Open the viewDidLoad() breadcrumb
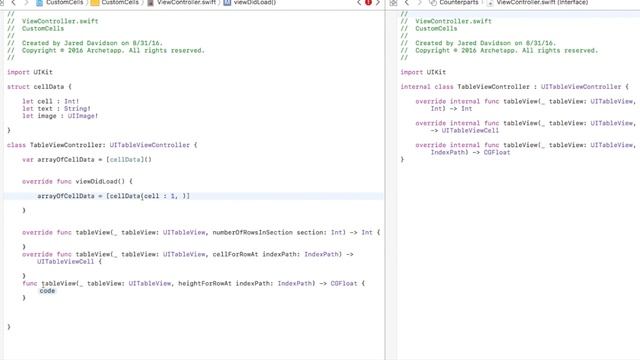This screenshot has height=360, width=640. coord(250,2)
